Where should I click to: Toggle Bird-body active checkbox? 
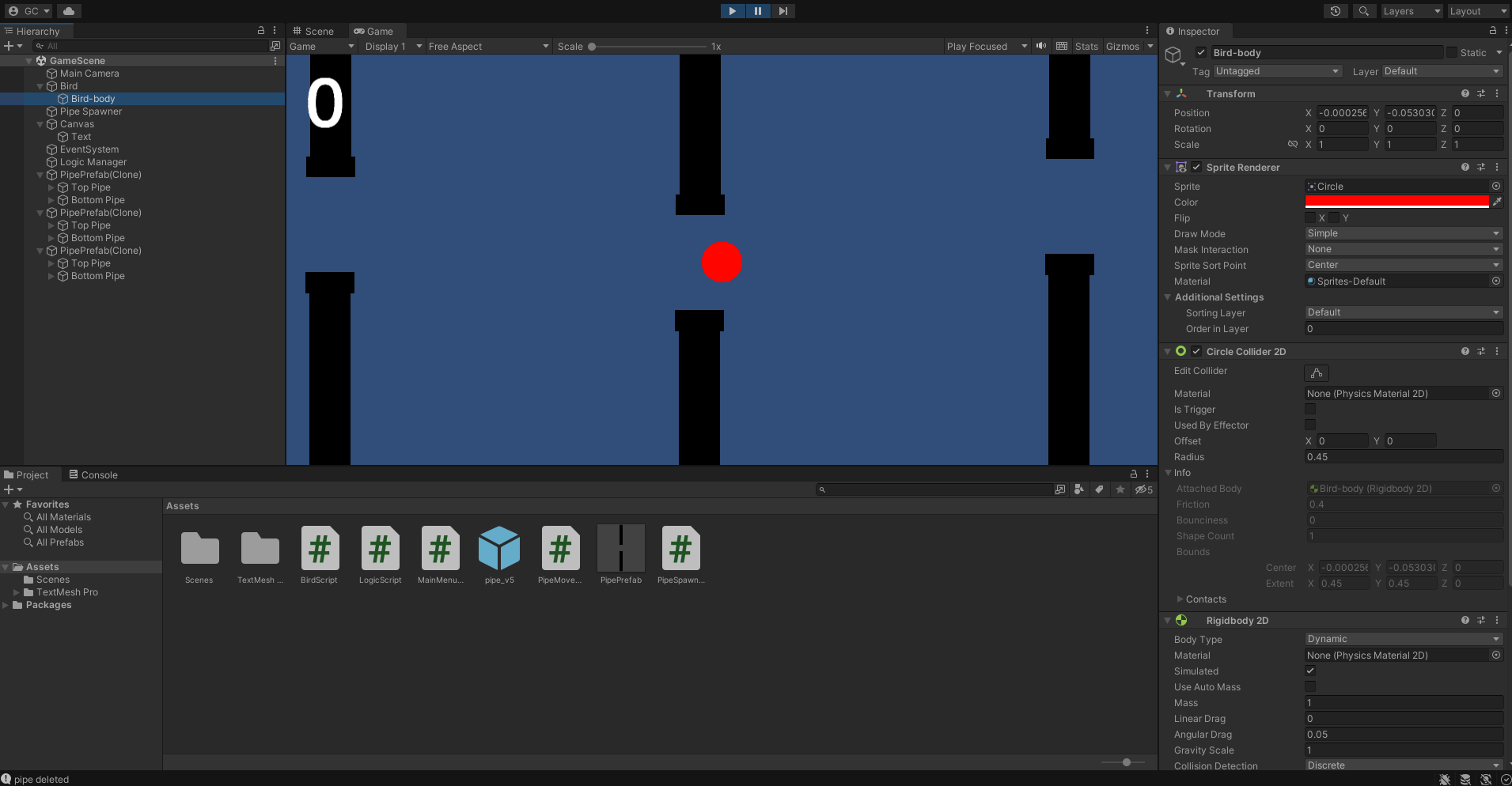pyautogui.click(x=1200, y=53)
